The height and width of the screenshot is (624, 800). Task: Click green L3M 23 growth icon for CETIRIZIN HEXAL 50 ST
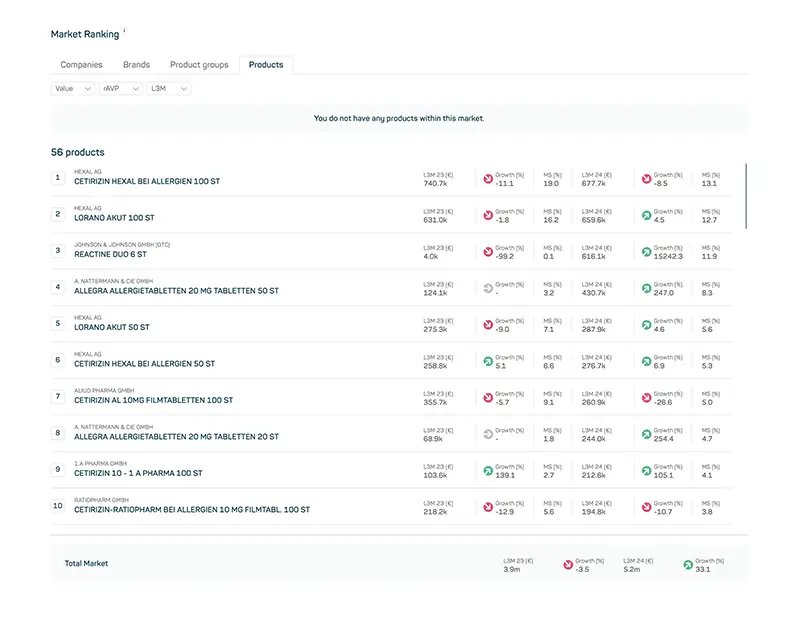click(488, 361)
